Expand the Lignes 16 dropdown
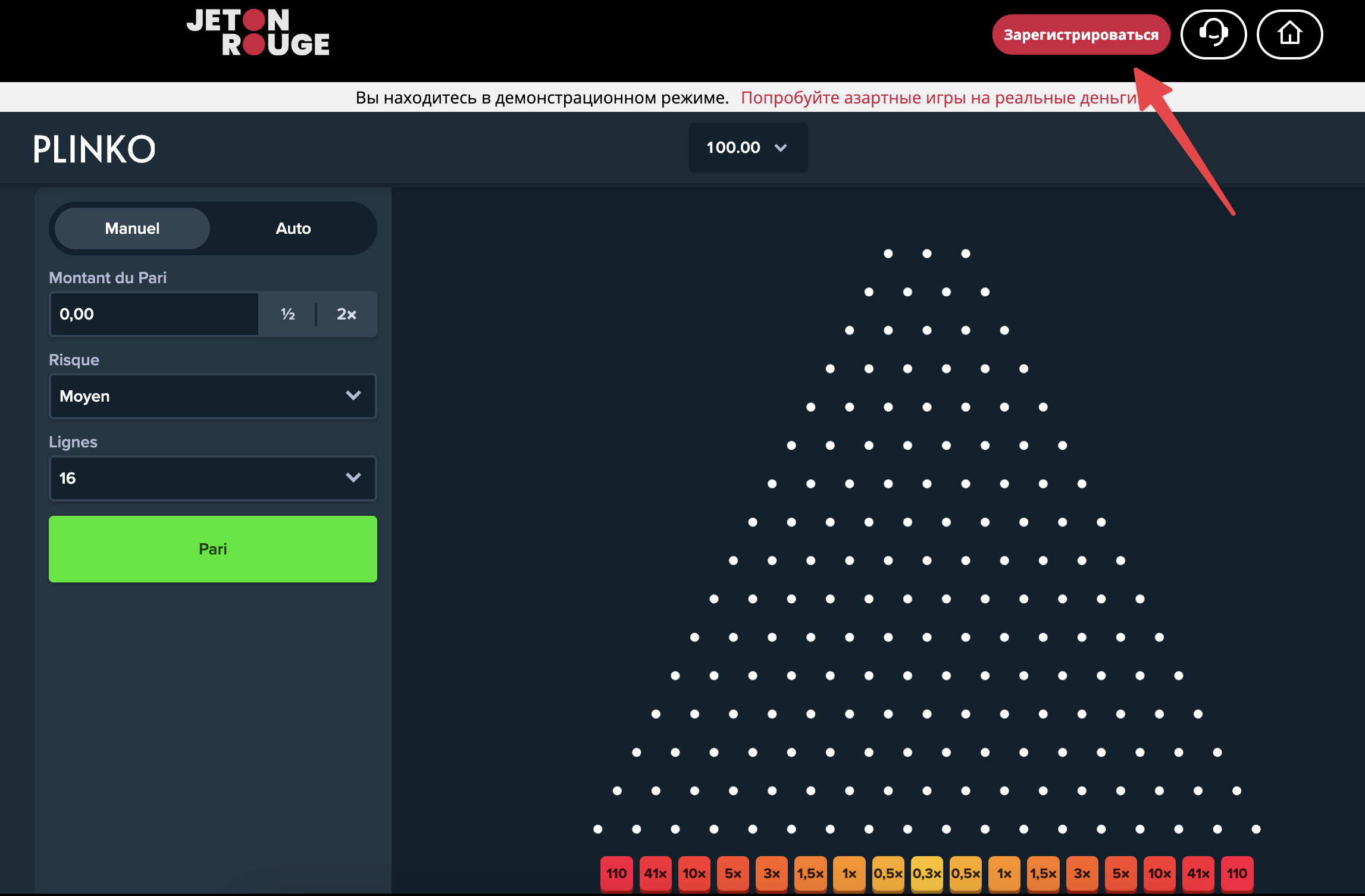The image size is (1365, 896). click(212, 478)
